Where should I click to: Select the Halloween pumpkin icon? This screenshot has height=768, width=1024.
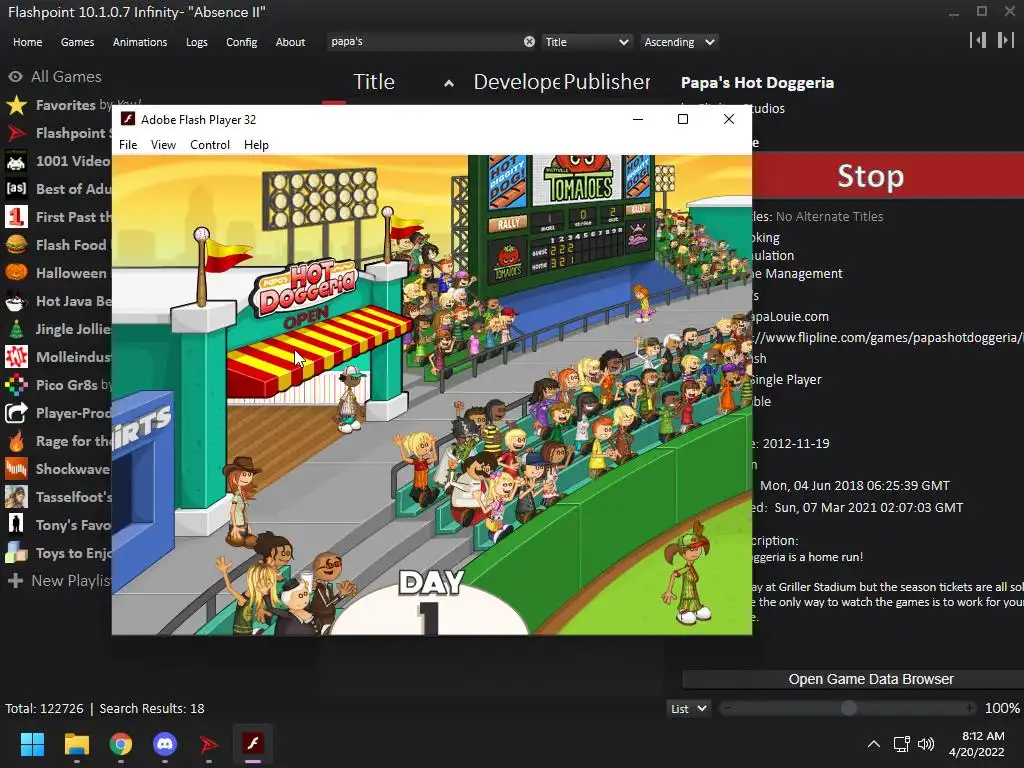point(16,273)
